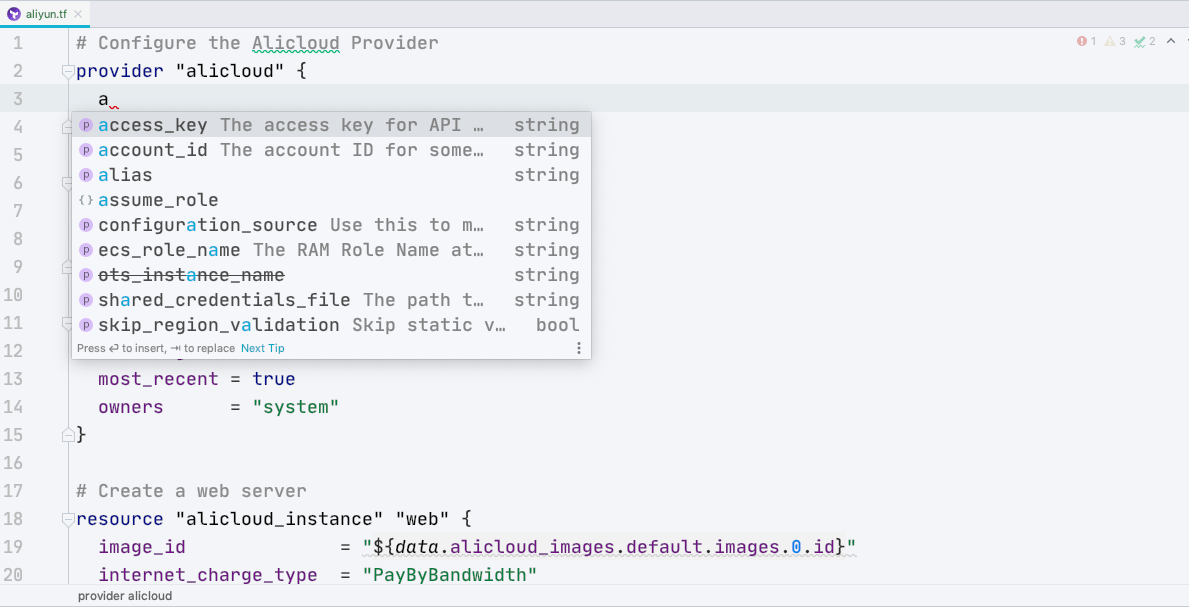1189x607 pixels.
Task: Click the Terraform file icon on aliyun.tf tab
Action: click(14, 14)
